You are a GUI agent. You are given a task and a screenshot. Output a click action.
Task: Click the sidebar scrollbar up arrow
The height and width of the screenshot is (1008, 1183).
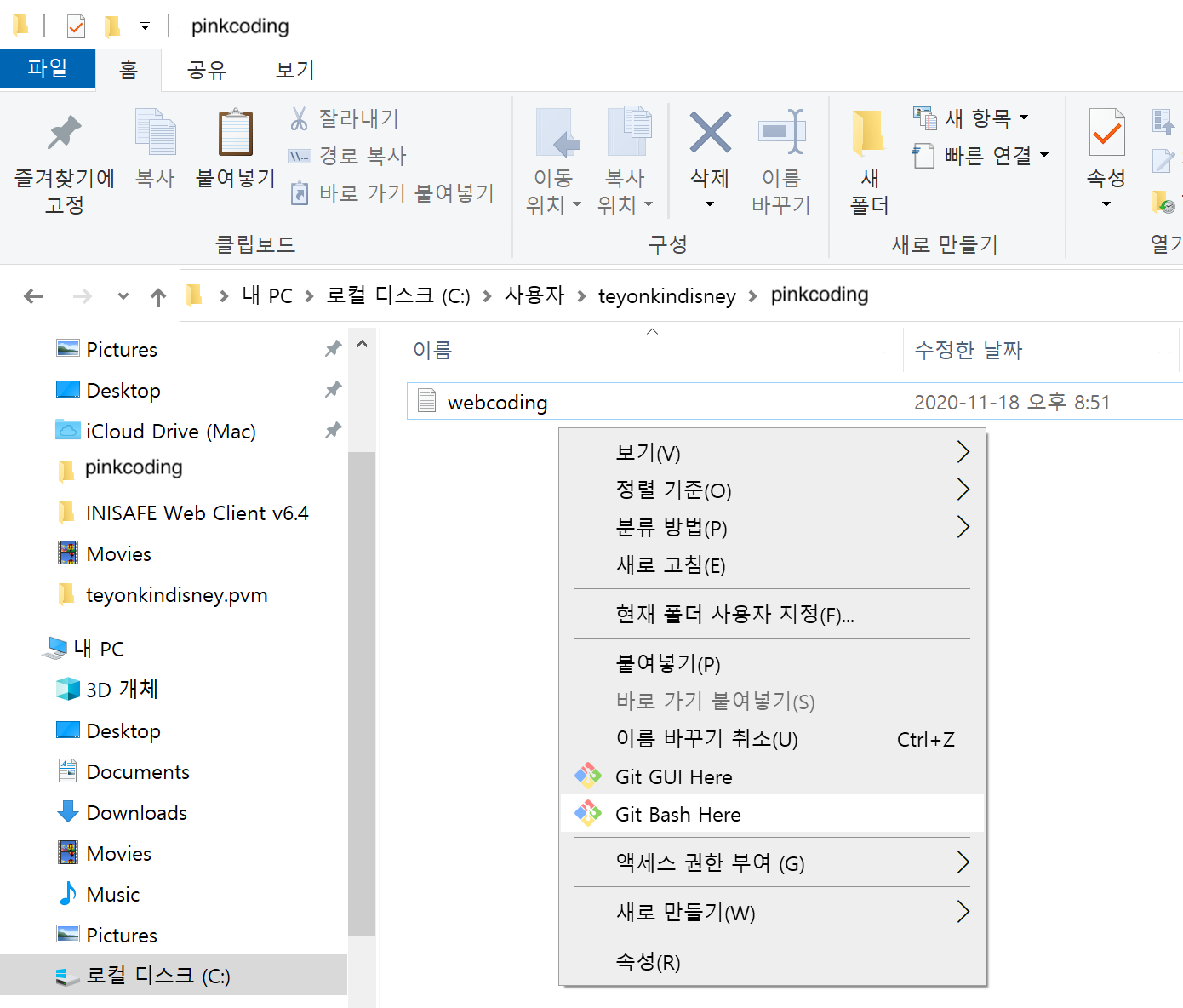pyautogui.click(x=362, y=345)
